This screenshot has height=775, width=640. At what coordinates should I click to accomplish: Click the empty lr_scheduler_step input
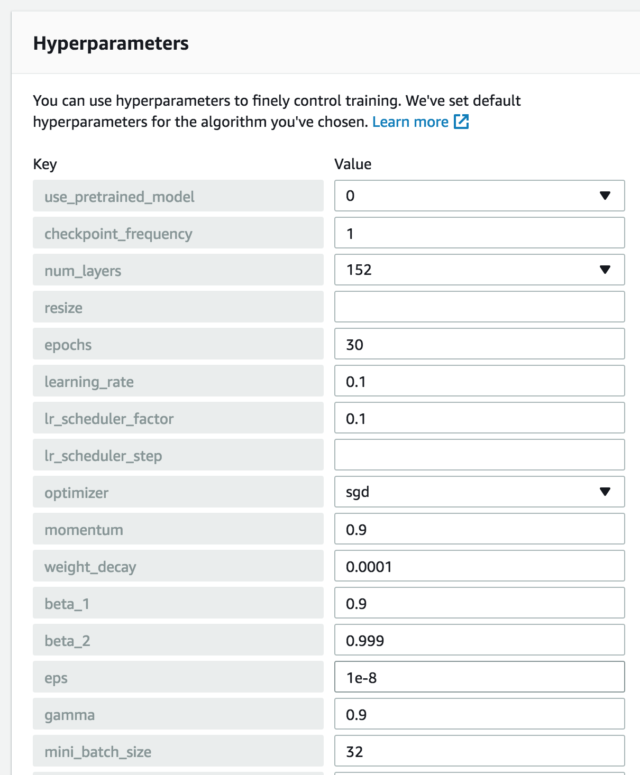479,455
